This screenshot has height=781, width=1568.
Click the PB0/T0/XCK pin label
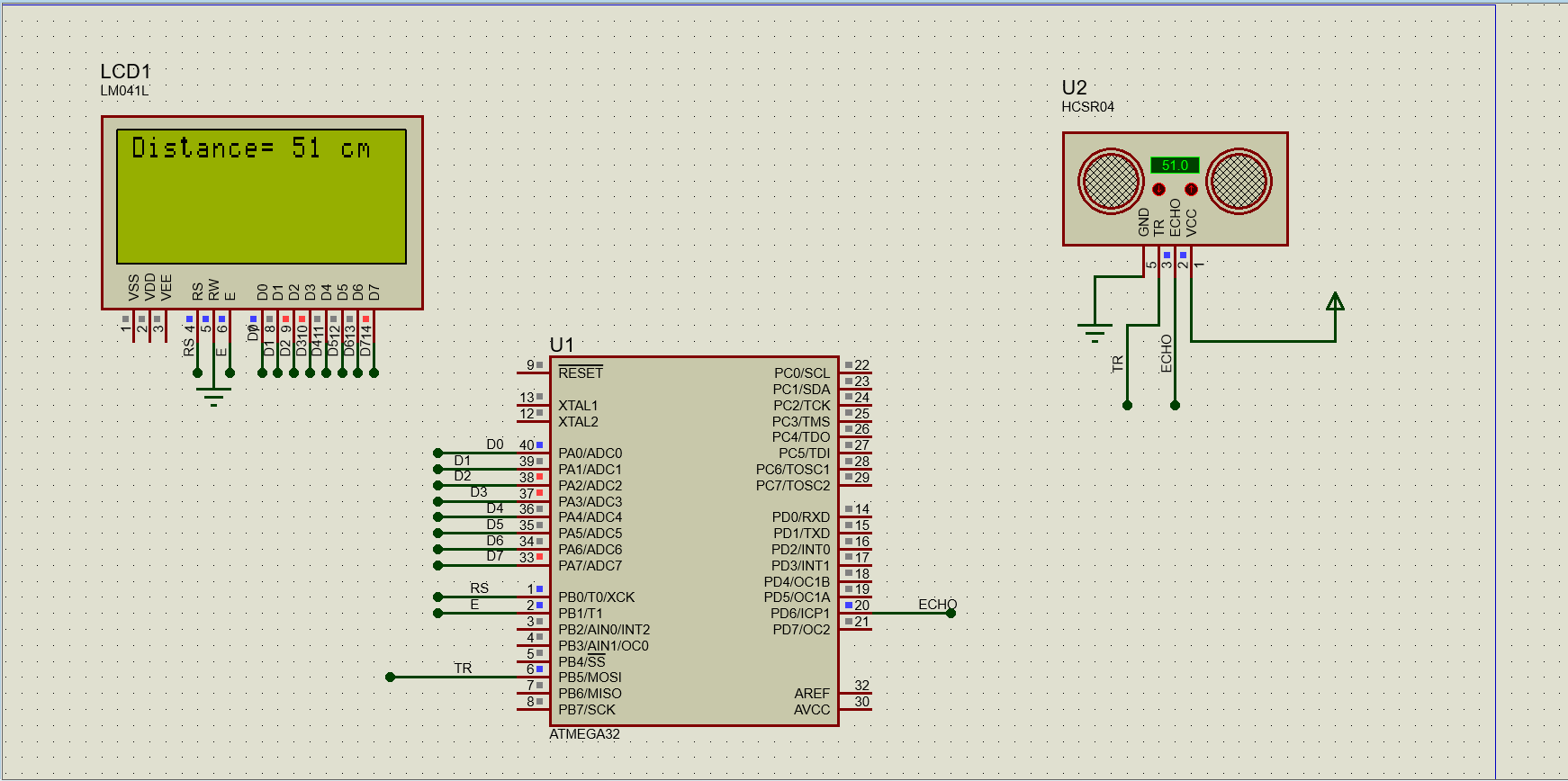[x=596, y=597]
